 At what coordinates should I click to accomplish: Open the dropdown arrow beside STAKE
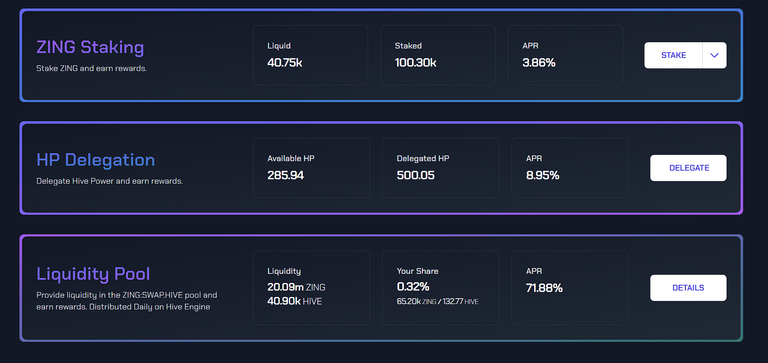tap(715, 55)
